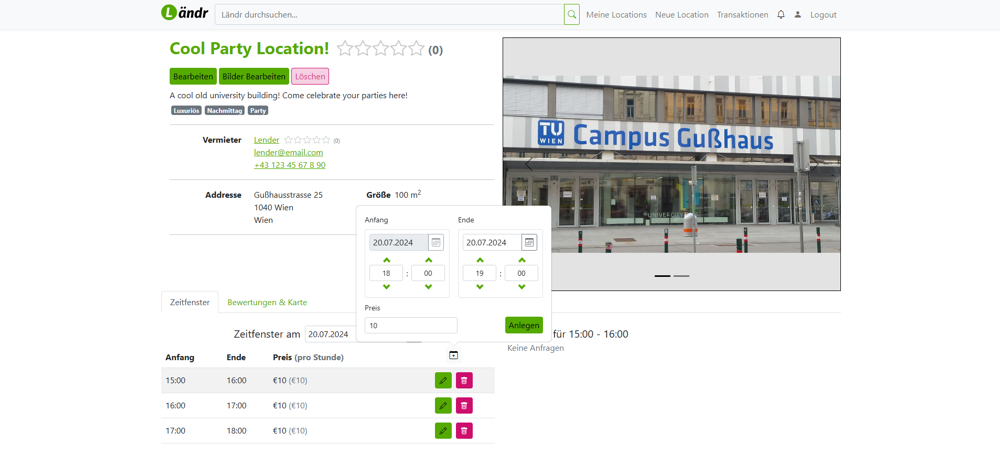Open Neue Location in navbar

click(682, 15)
